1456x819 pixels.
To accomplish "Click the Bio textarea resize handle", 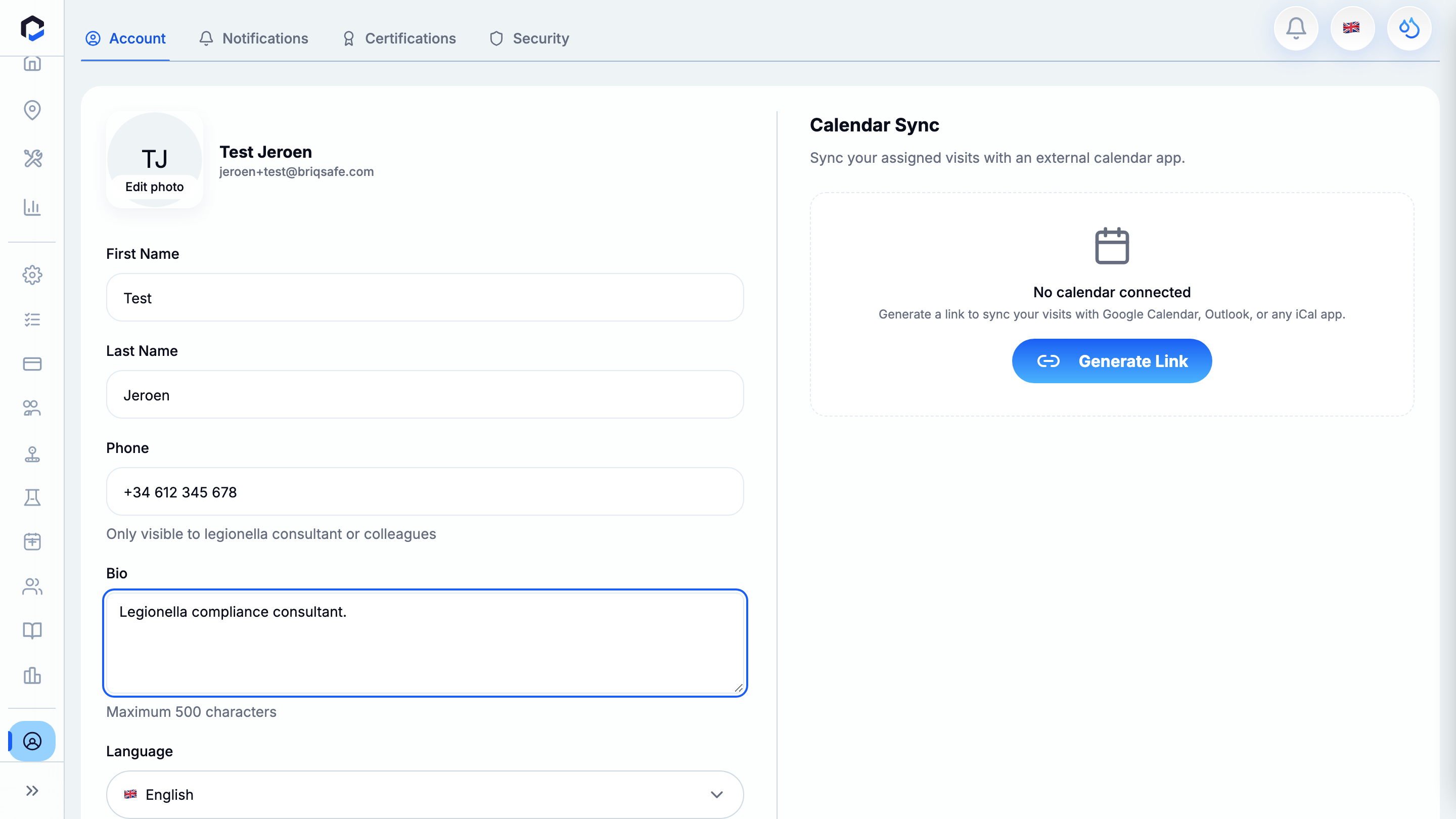I will tap(739, 688).
